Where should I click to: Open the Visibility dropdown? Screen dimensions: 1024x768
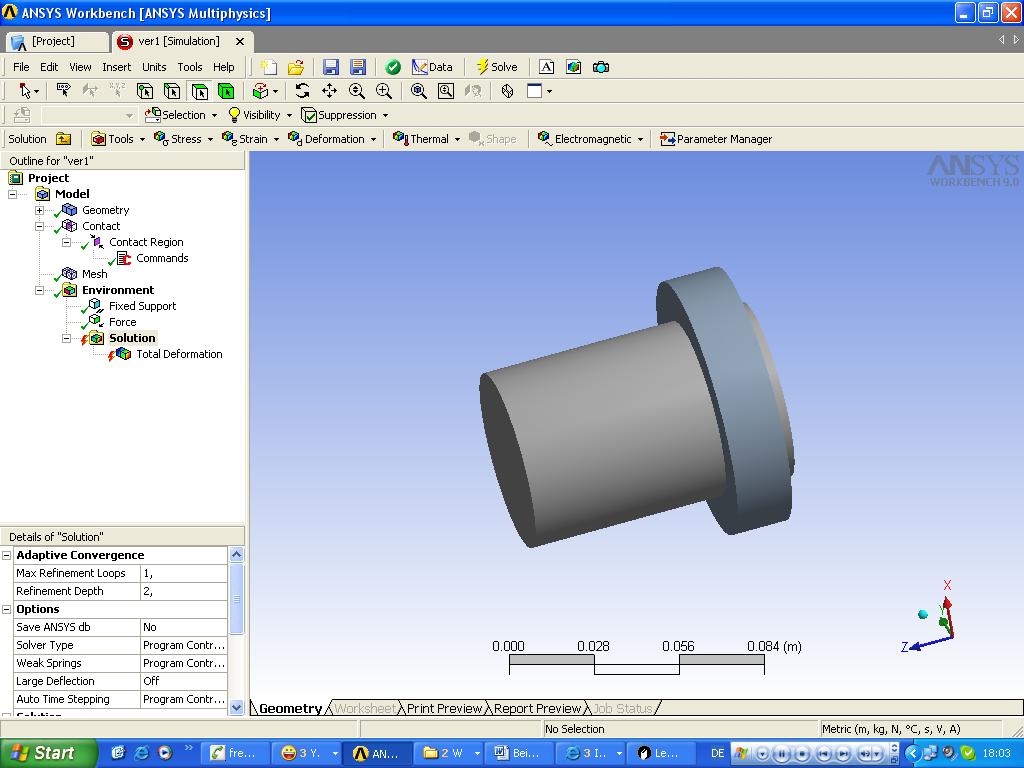click(x=260, y=115)
